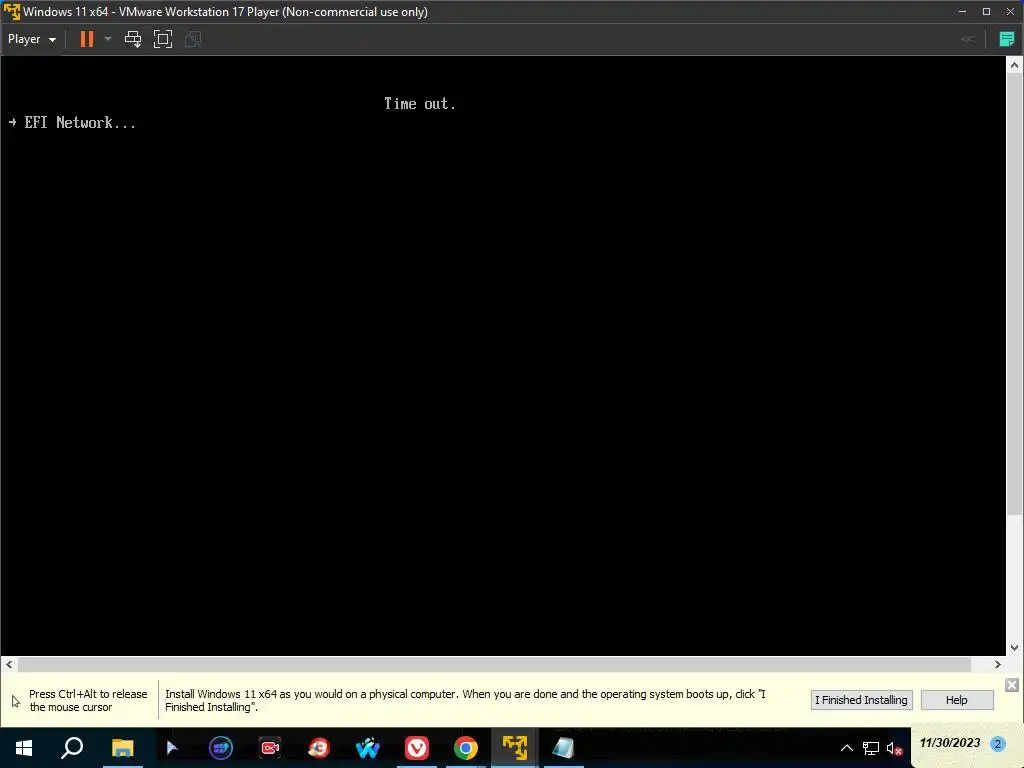
Task: Pause the virtual machine
Action: (x=86, y=39)
